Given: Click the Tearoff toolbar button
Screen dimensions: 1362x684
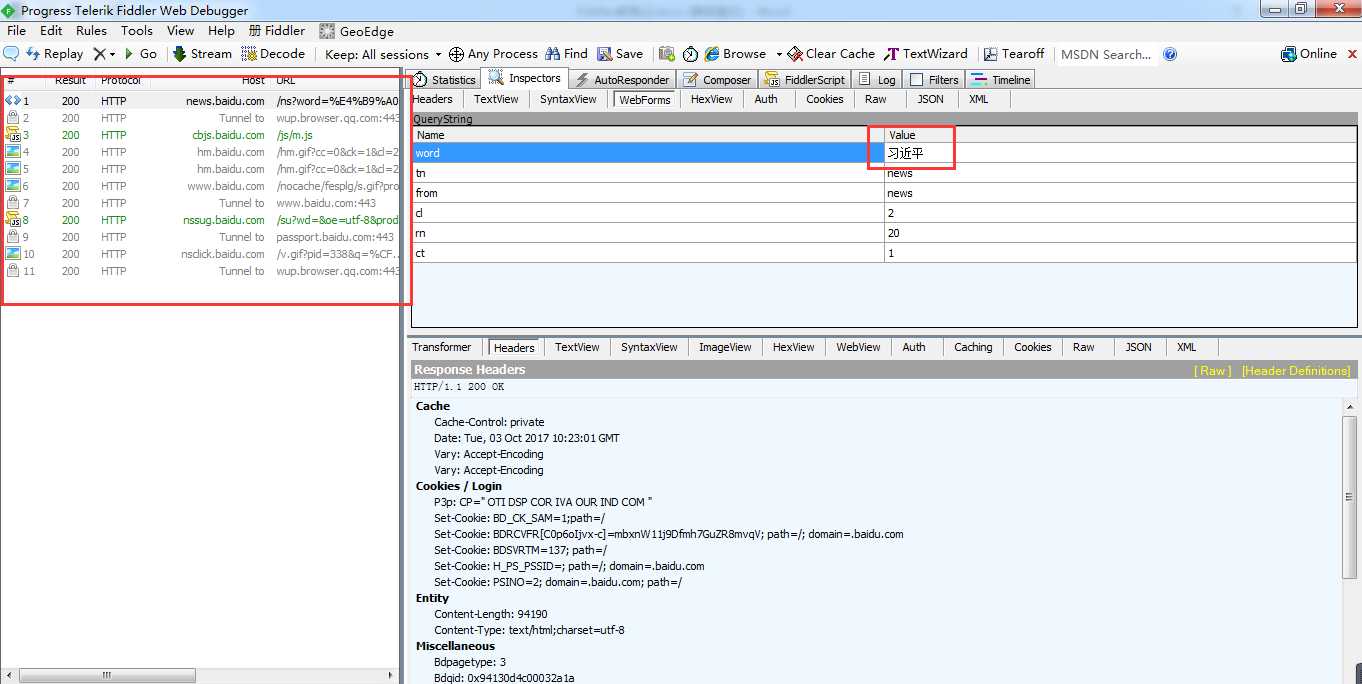Looking at the screenshot, I should point(1014,54).
